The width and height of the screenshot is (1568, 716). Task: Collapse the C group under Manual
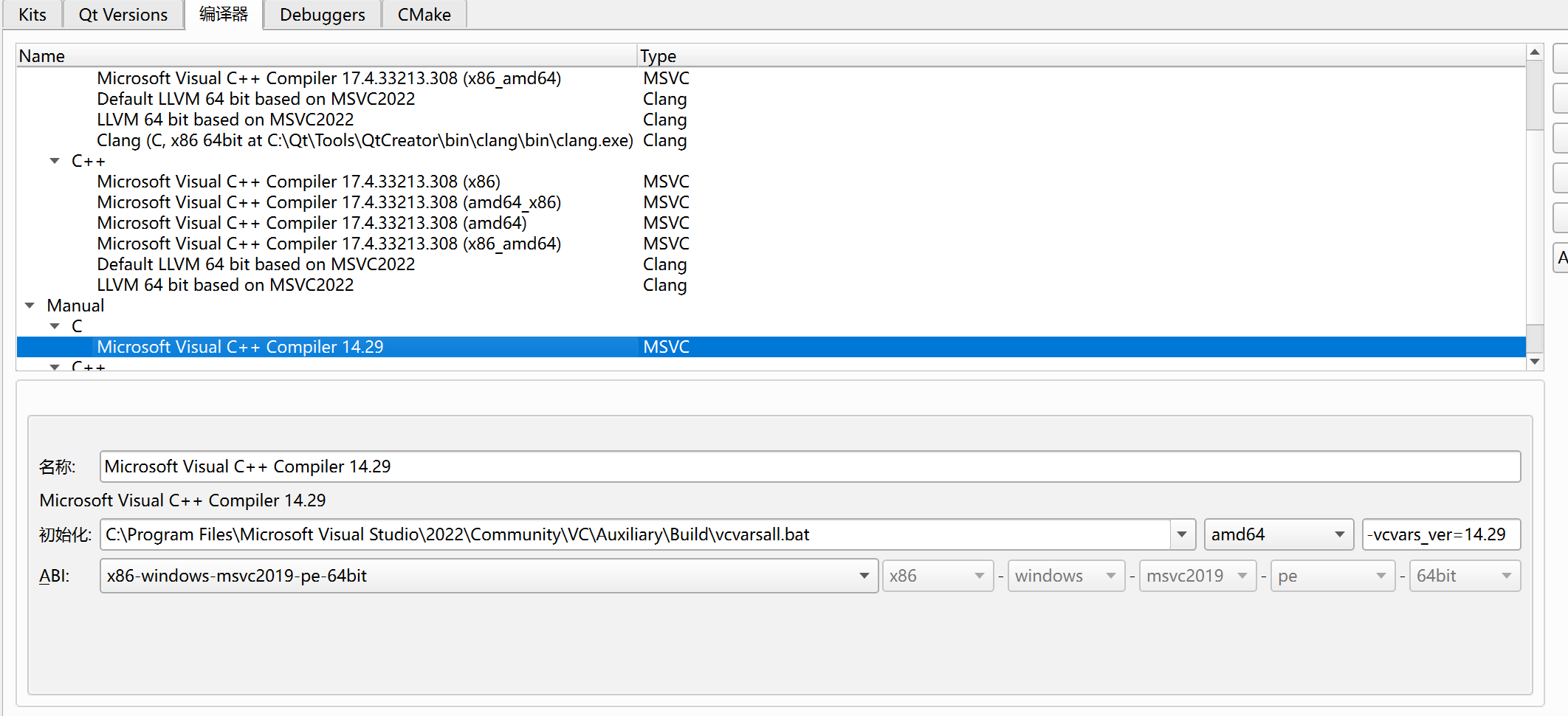coord(55,326)
